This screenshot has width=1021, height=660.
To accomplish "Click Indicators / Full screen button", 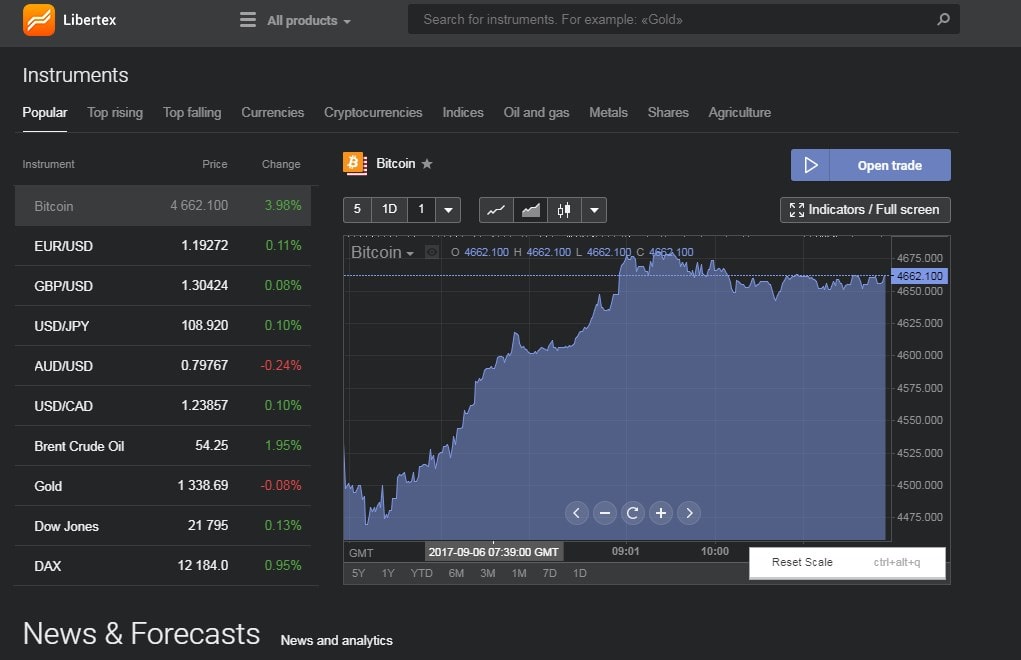I will click(865, 210).
